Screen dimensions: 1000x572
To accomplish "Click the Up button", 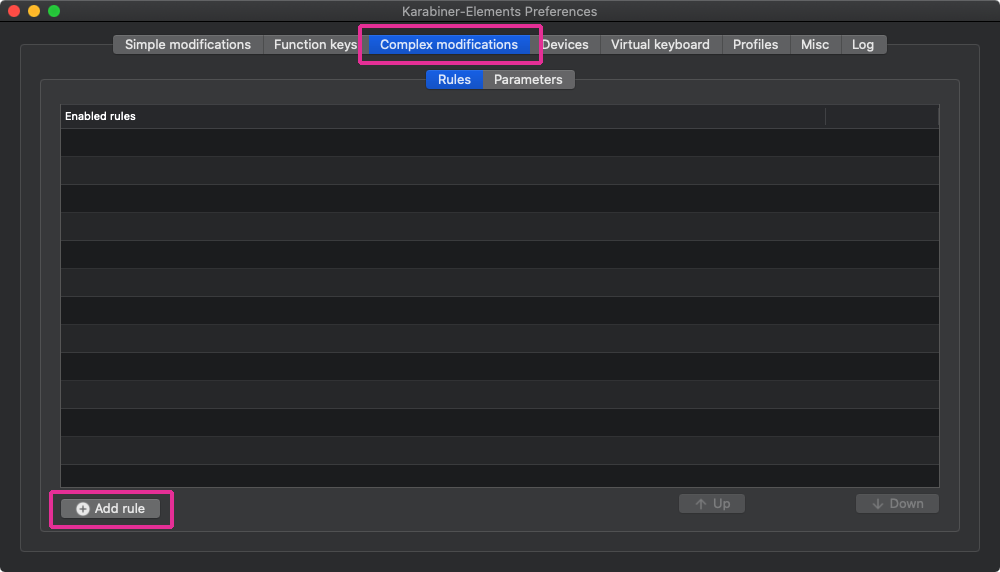I will tap(712, 504).
